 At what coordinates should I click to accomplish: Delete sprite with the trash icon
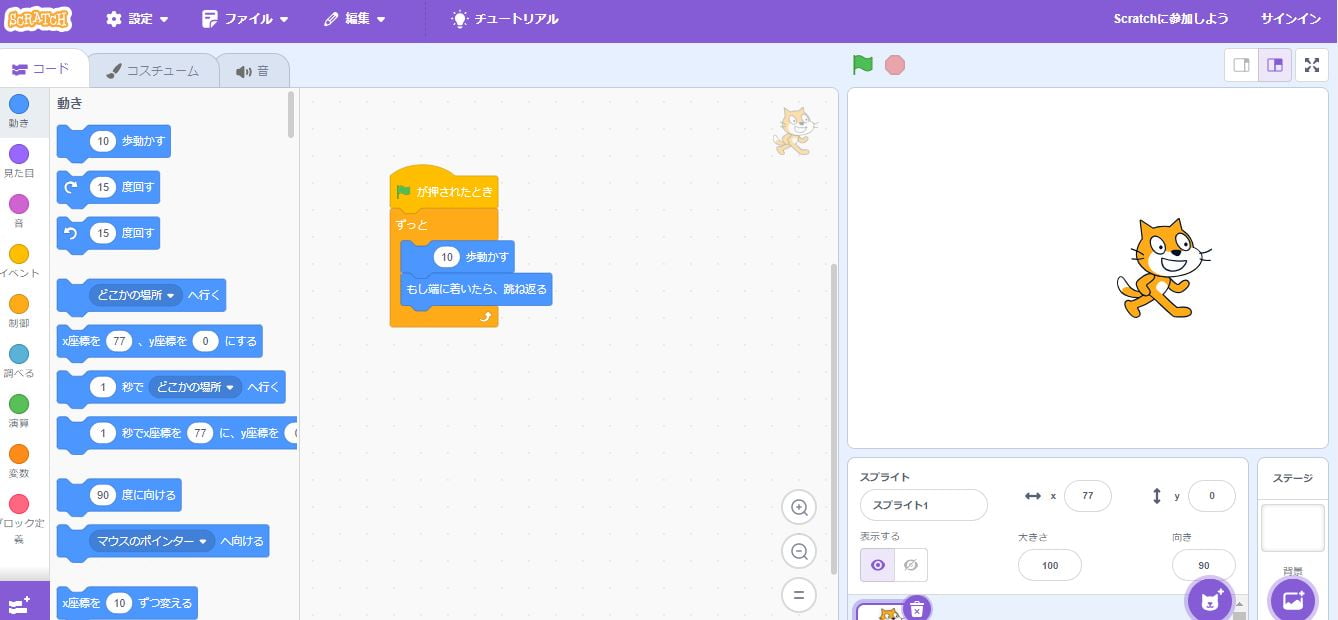point(917,608)
